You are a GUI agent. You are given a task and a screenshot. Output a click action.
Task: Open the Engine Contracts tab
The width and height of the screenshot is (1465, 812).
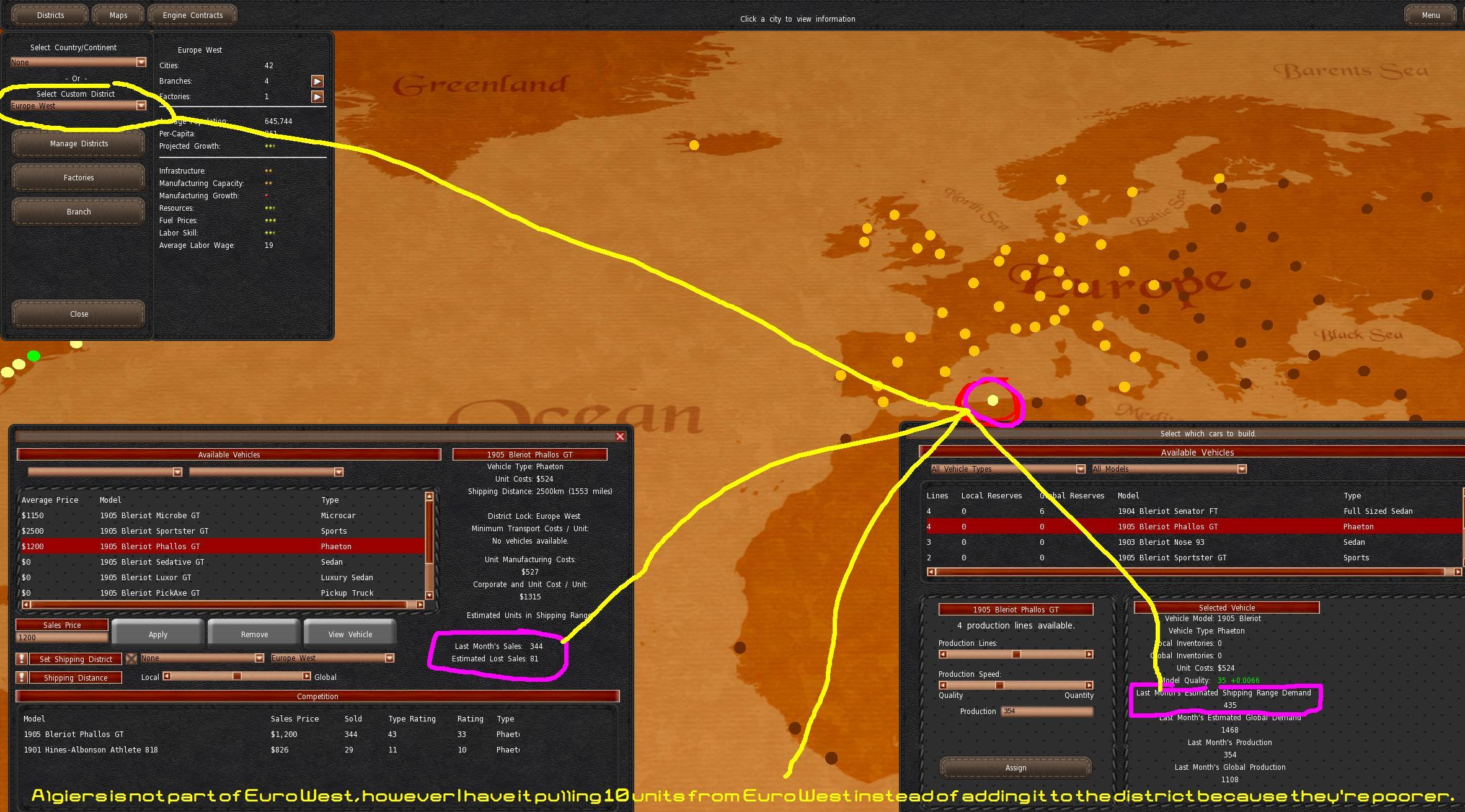click(x=192, y=15)
